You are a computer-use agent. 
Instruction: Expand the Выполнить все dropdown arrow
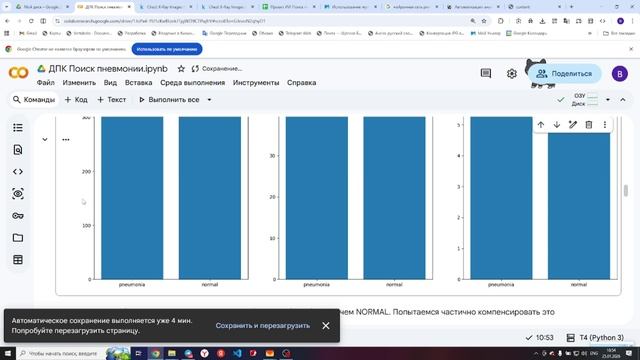tap(209, 100)
